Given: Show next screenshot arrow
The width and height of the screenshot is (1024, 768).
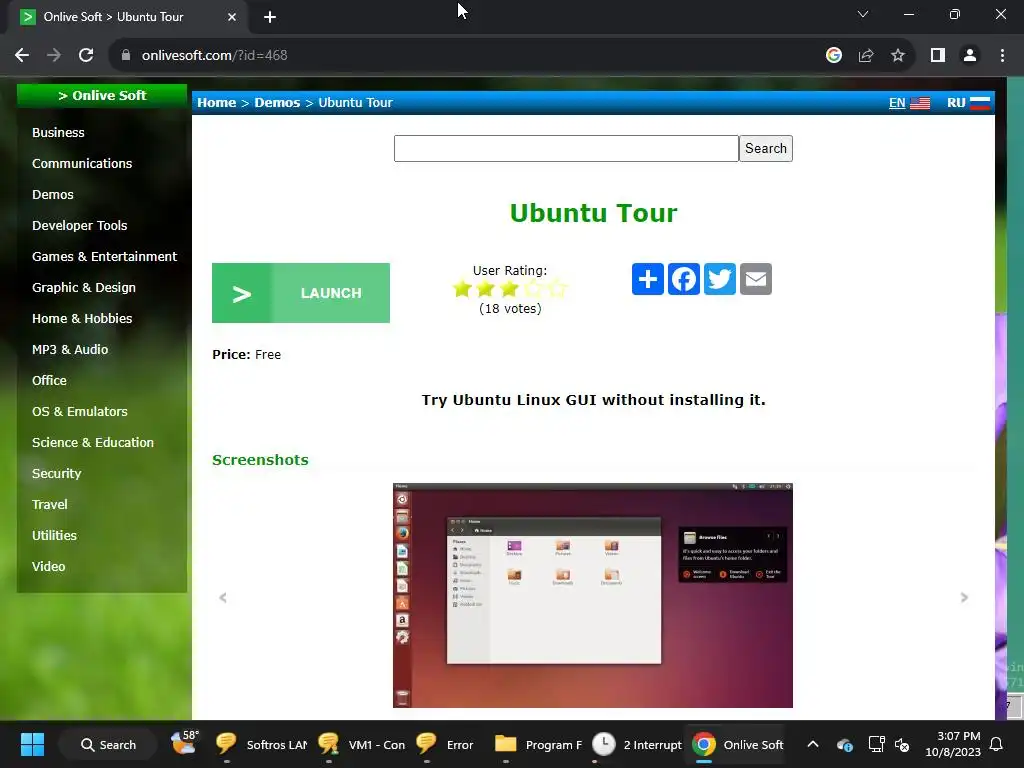Looking at the screenshot, I should pos(964,598).
